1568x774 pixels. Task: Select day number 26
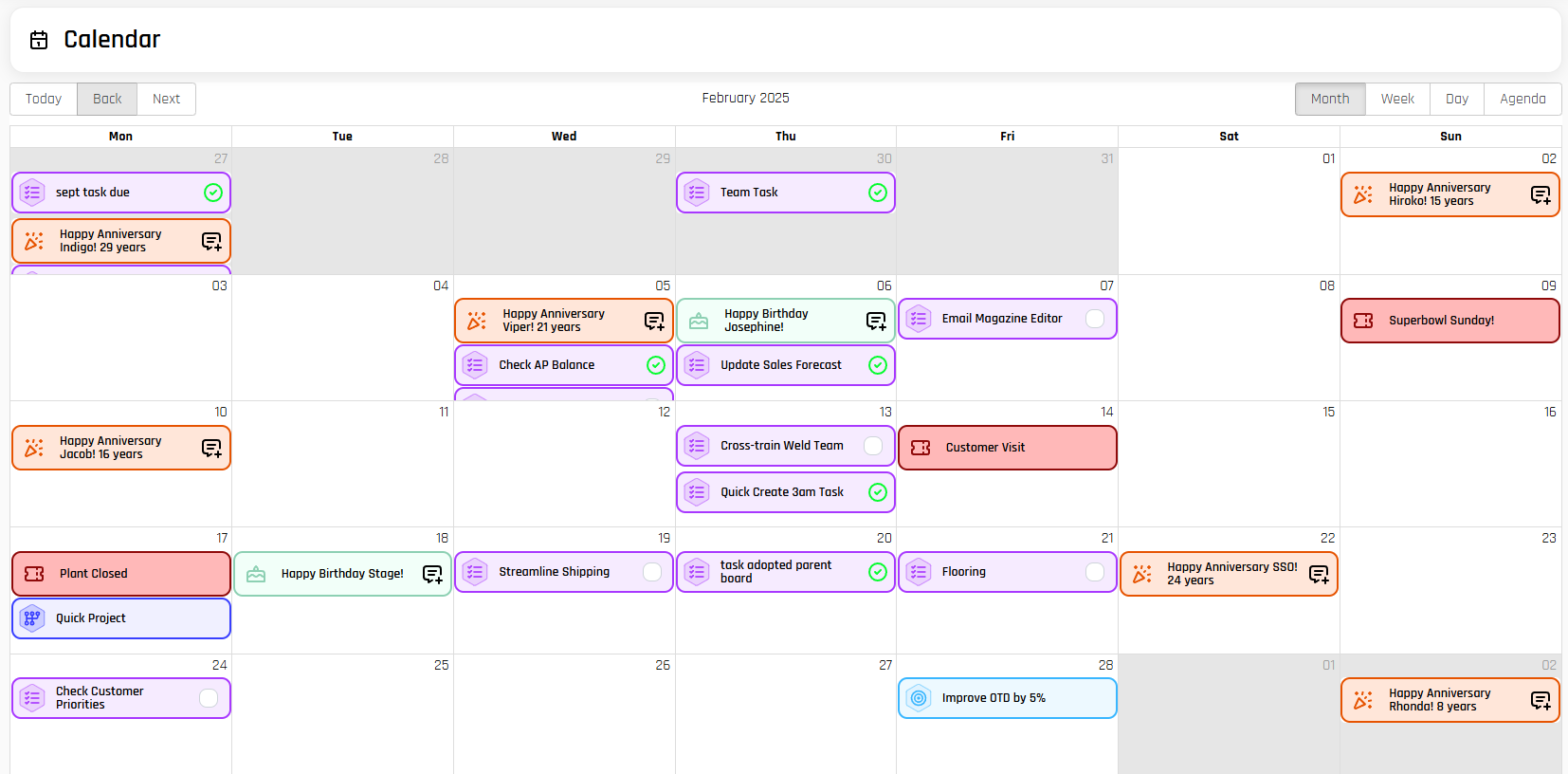click(x=663, y=665)
